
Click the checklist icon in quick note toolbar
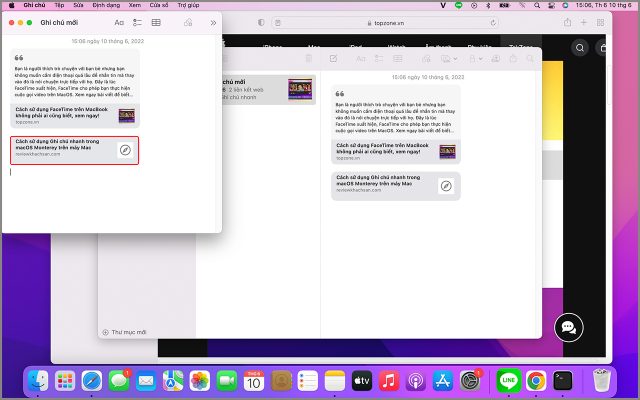(x=137, y=21)
